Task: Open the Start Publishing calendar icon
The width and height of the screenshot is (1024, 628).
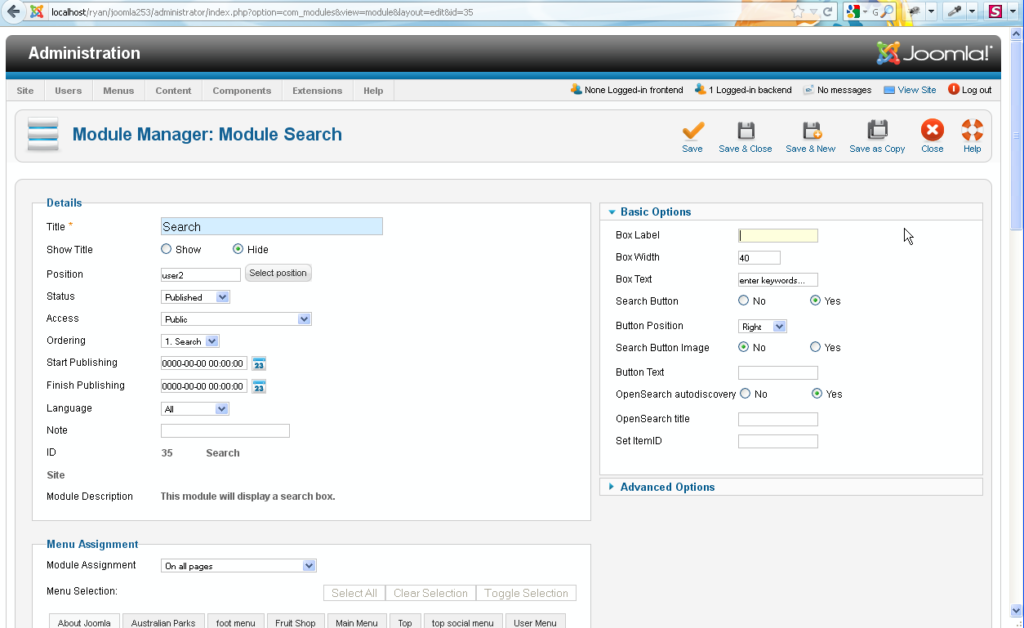Action: (x=259, y=363)
